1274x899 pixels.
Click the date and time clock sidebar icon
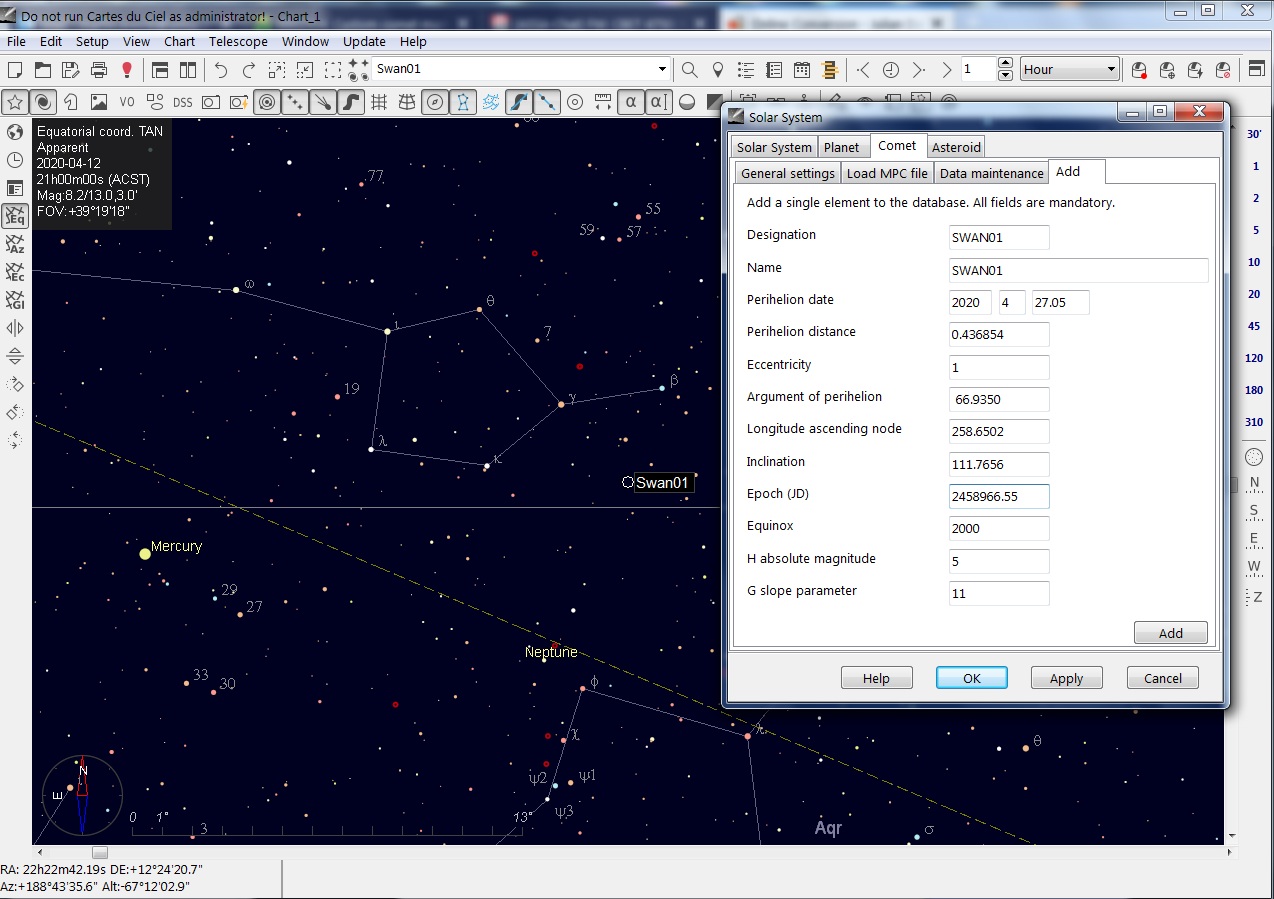tap(15, 160)
